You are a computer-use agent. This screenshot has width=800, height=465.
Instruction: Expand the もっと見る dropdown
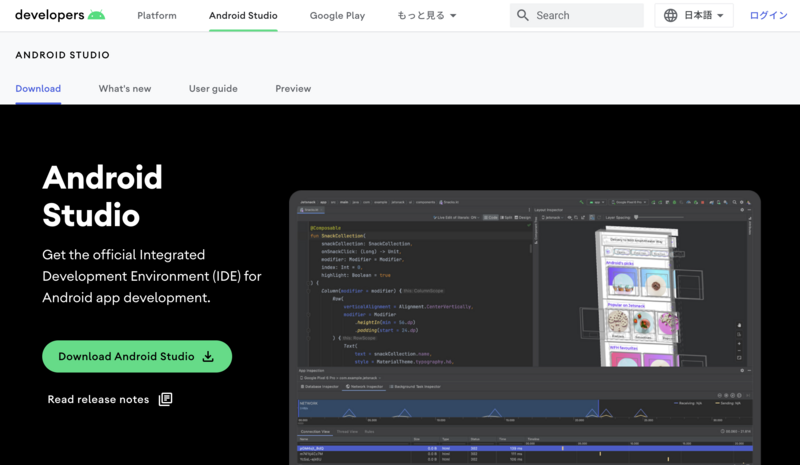[x=427, y=16]
